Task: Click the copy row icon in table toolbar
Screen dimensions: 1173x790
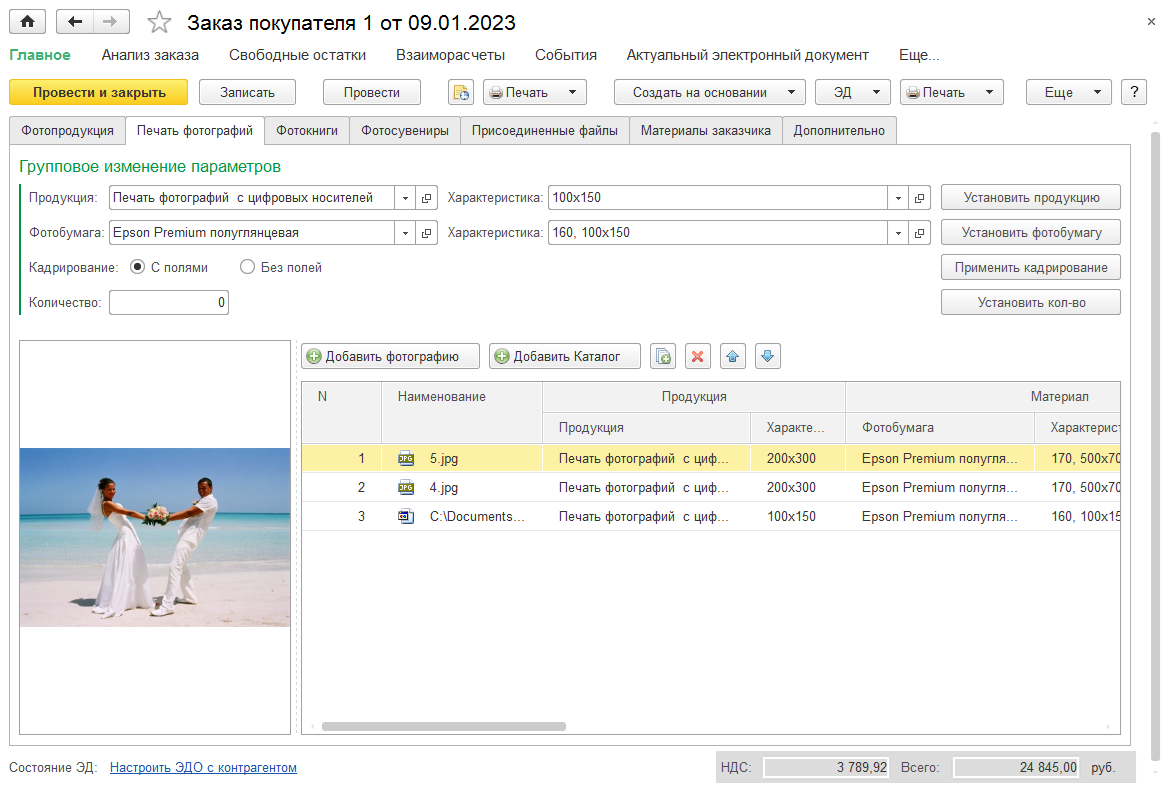Action: [663, 356]
